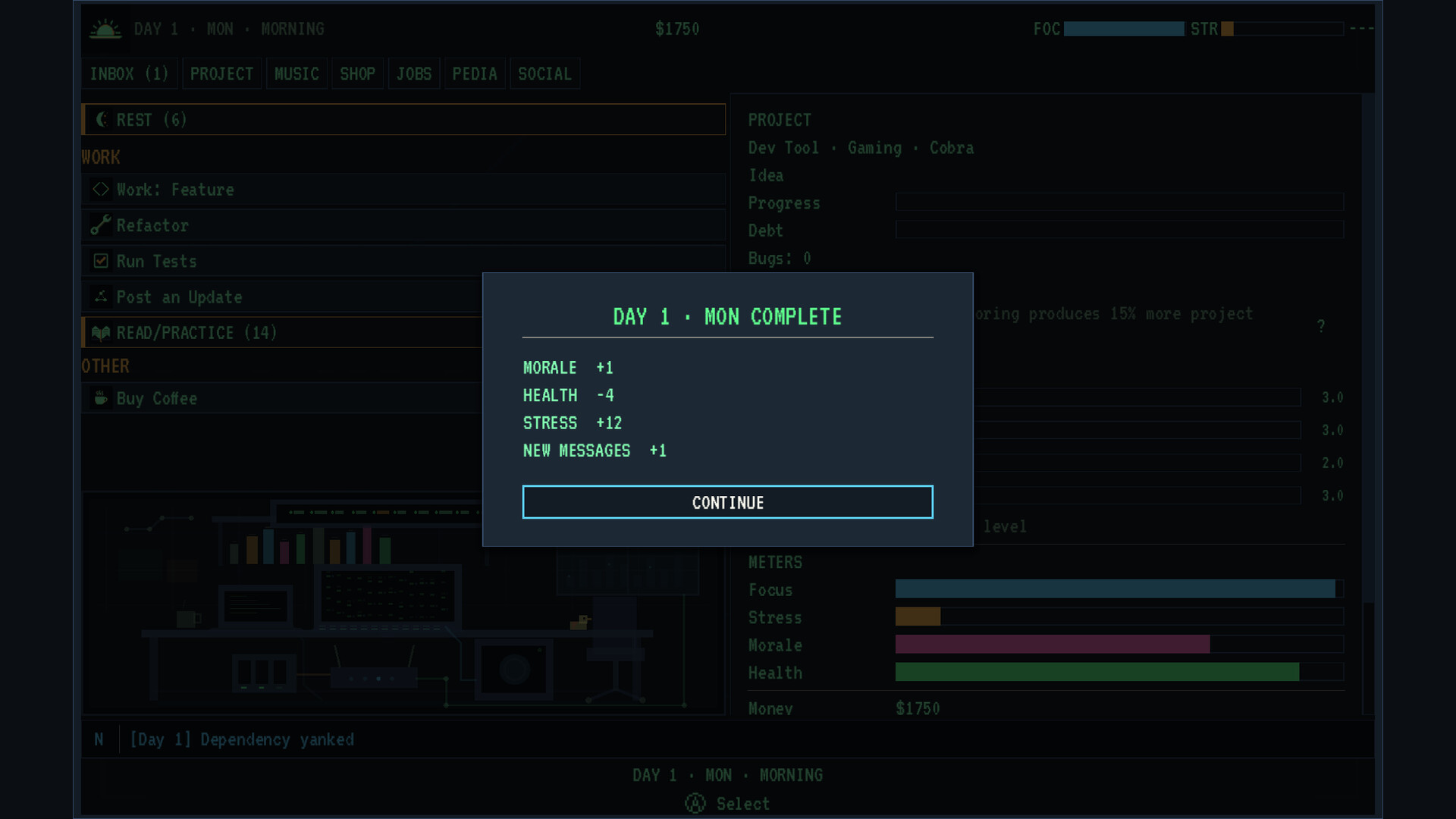
Task: Open the JOBS tab
Action: 413,74
